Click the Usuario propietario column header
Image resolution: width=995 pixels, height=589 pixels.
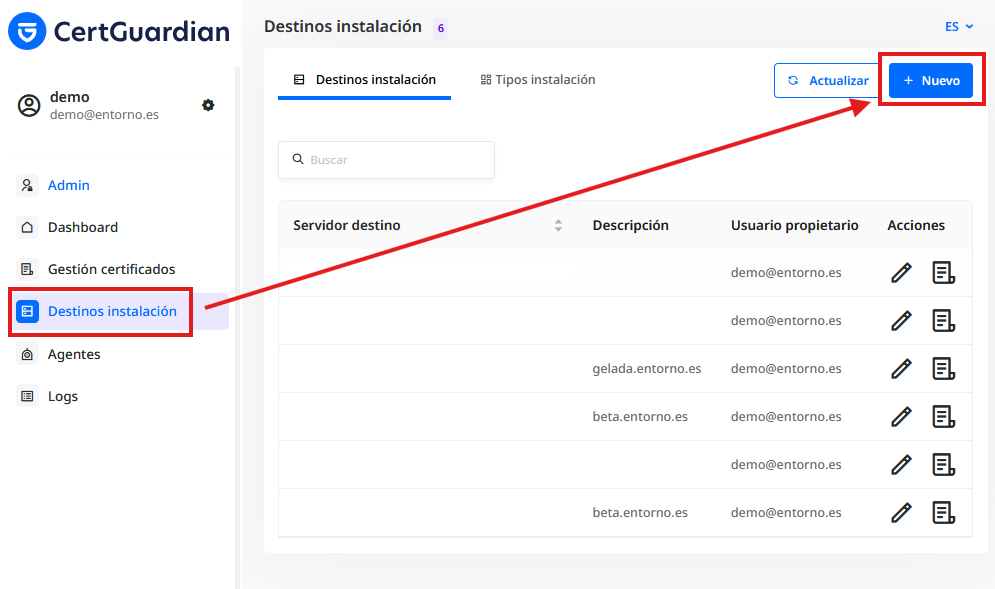point(794,225)
